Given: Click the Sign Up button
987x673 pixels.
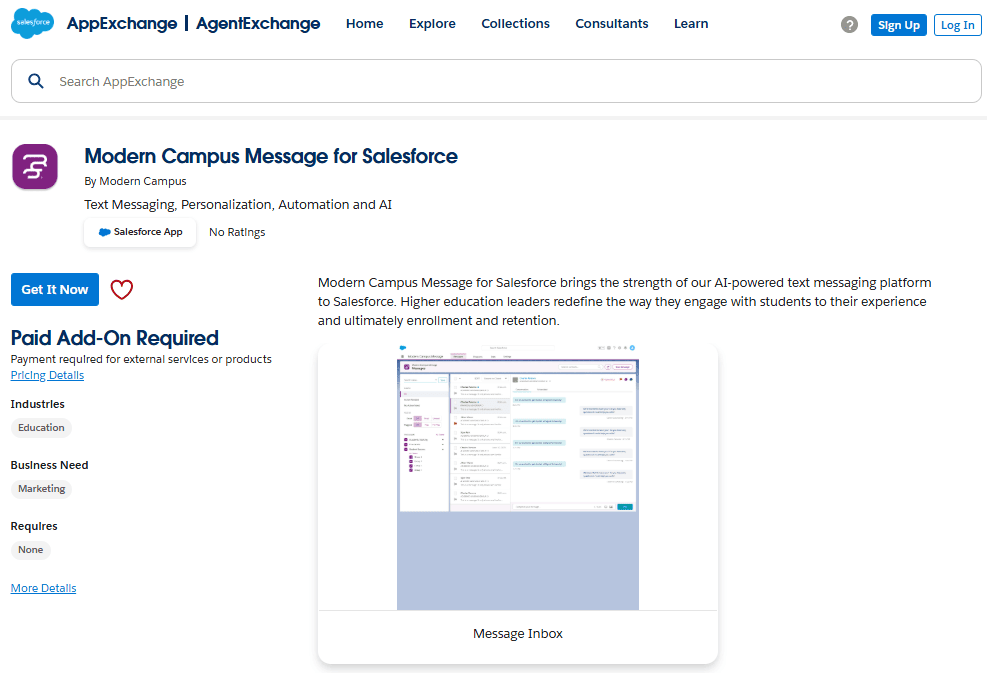Looking at the screenshot, I should tap(898, 25).
